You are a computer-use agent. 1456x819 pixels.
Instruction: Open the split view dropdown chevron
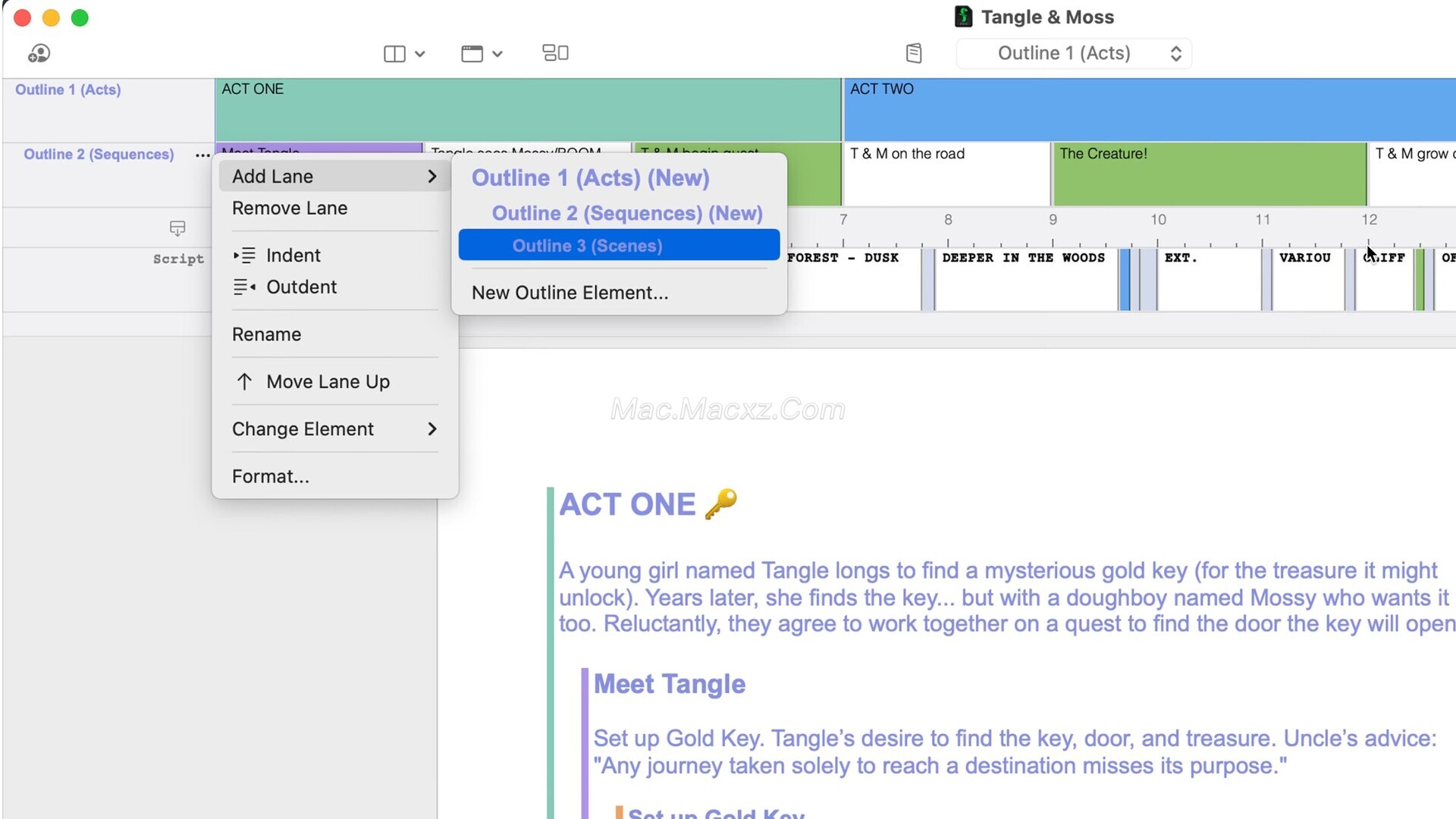420,54
